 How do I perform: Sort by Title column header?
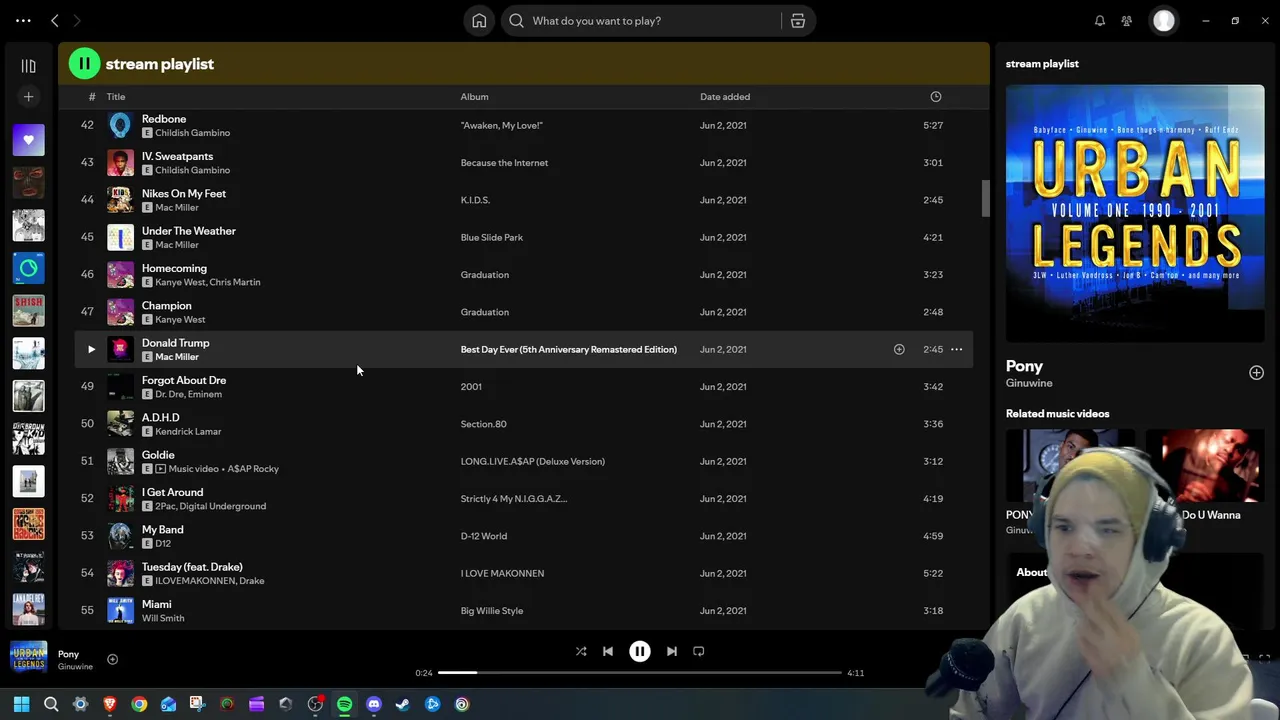[x=116, y=97]
